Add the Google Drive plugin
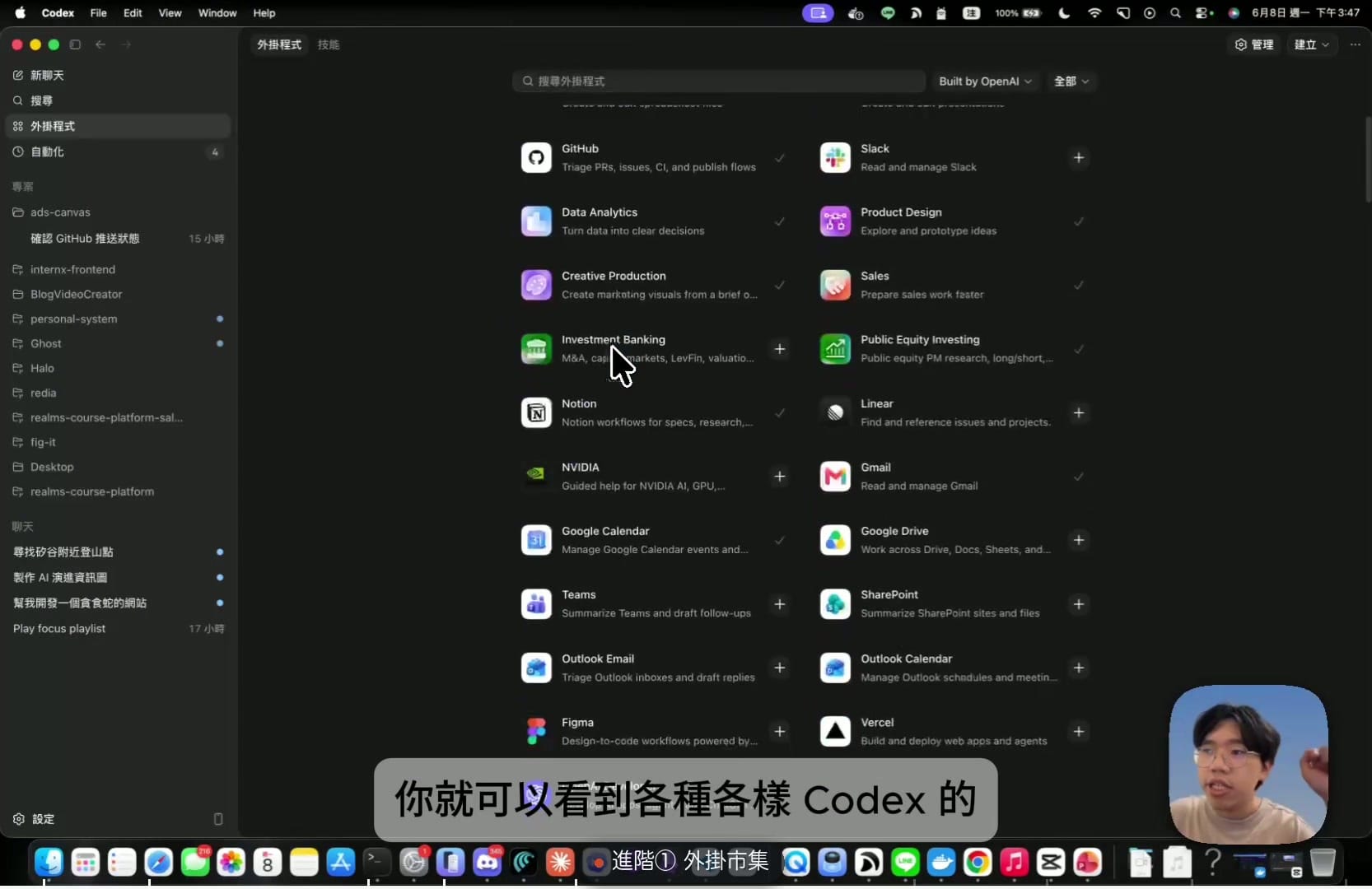The width and height of the screenshot is (1372, 889). [x=1079, y=540]
